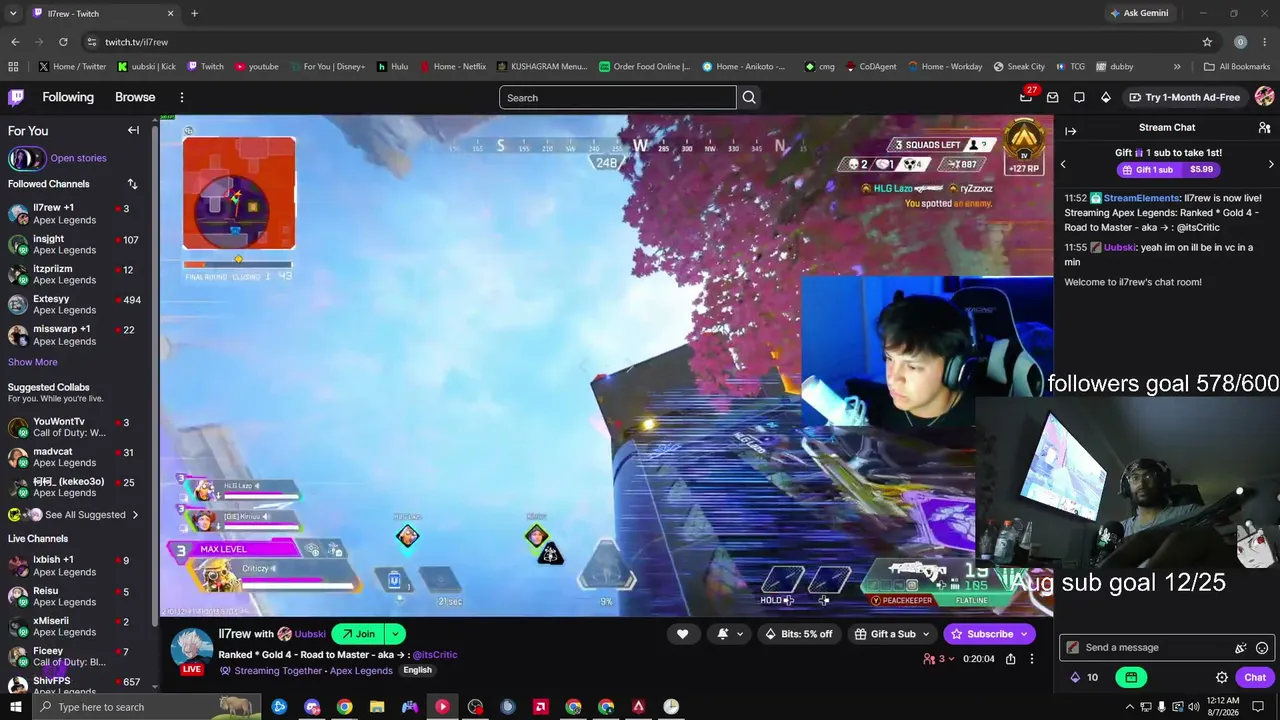
Task: Go to the Following tab
Action: pyautogui.click(x=68, y=97)
